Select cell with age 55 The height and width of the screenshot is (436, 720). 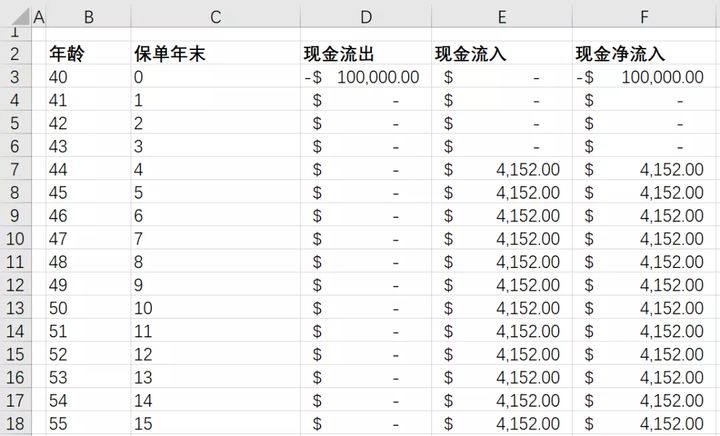pos(59,423)
